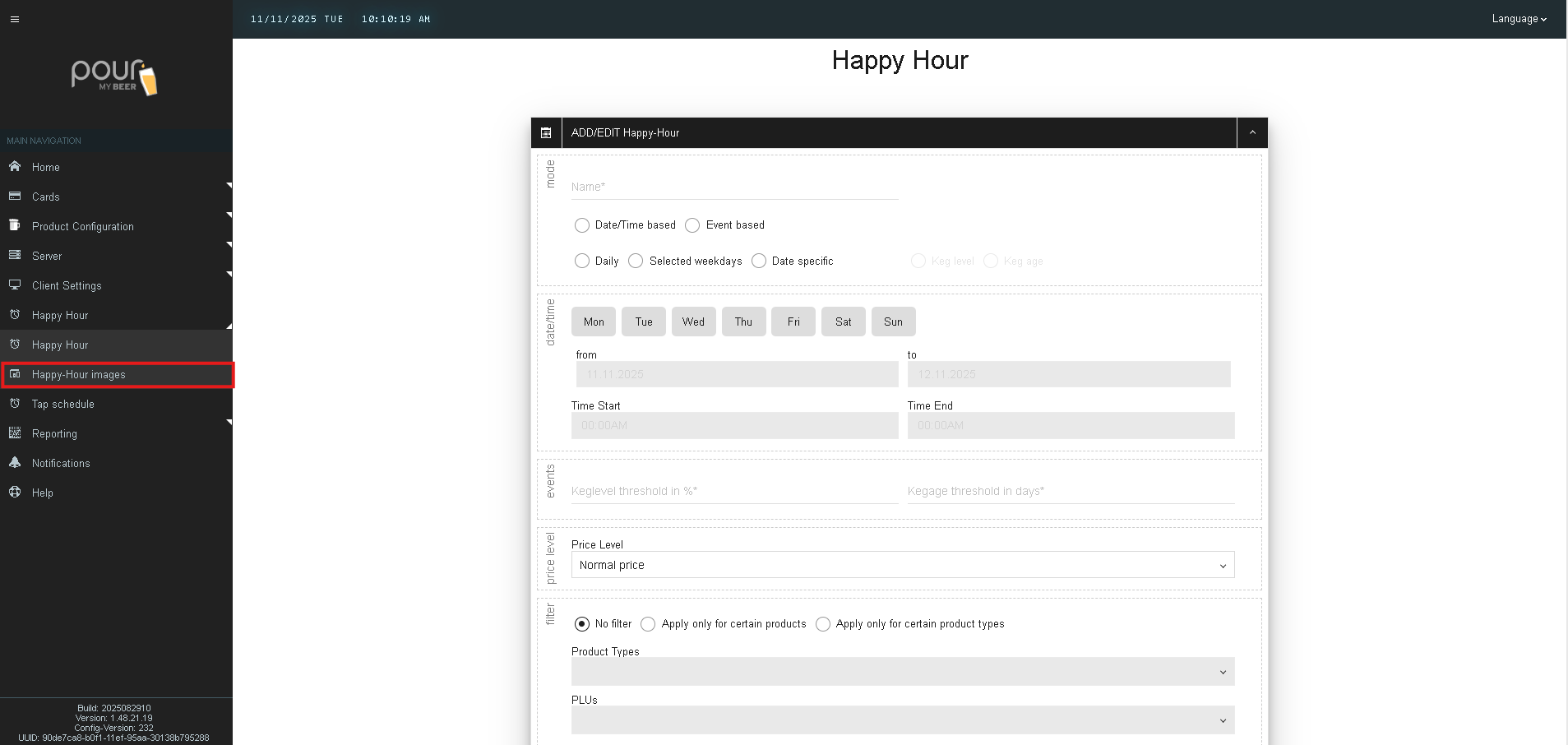The image size is (1568, 745).
Task: Click the Cards icon in sidebar
Action: click(x=15, y=197)
